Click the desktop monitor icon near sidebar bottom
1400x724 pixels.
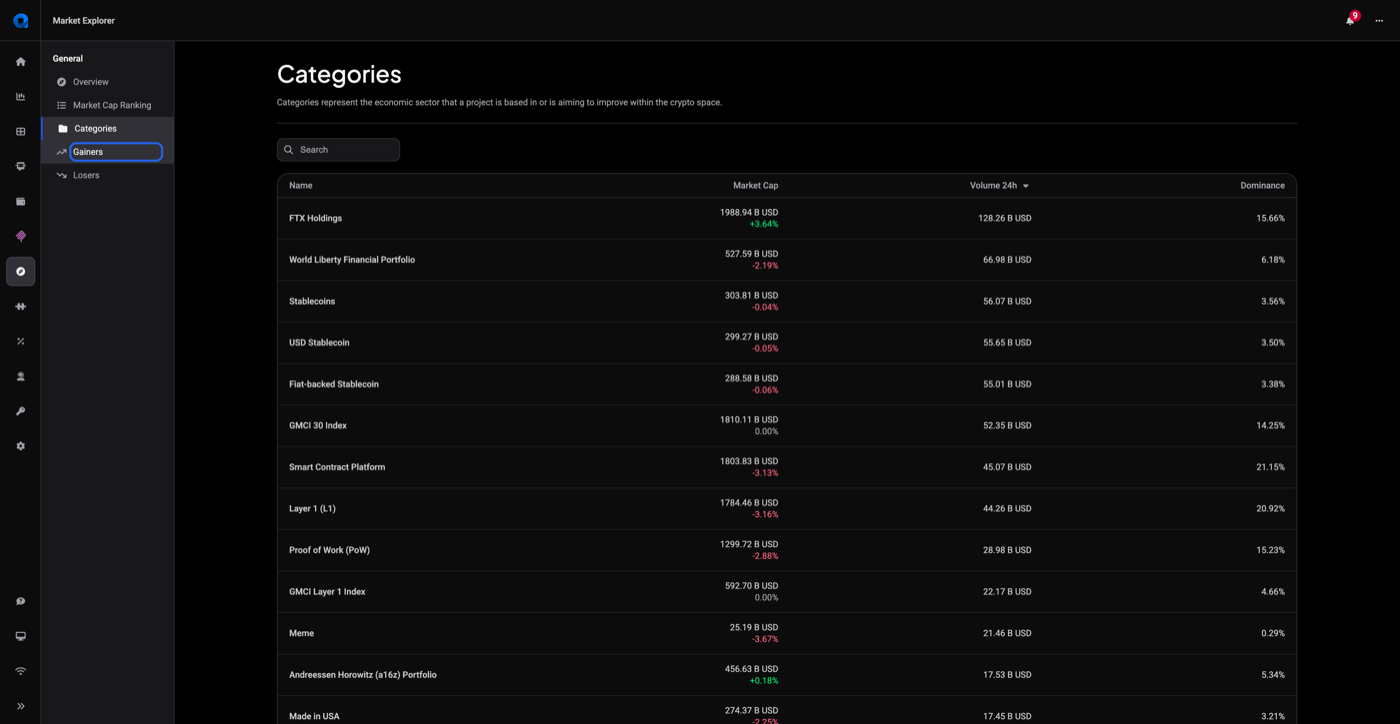[x=20, y=637]
